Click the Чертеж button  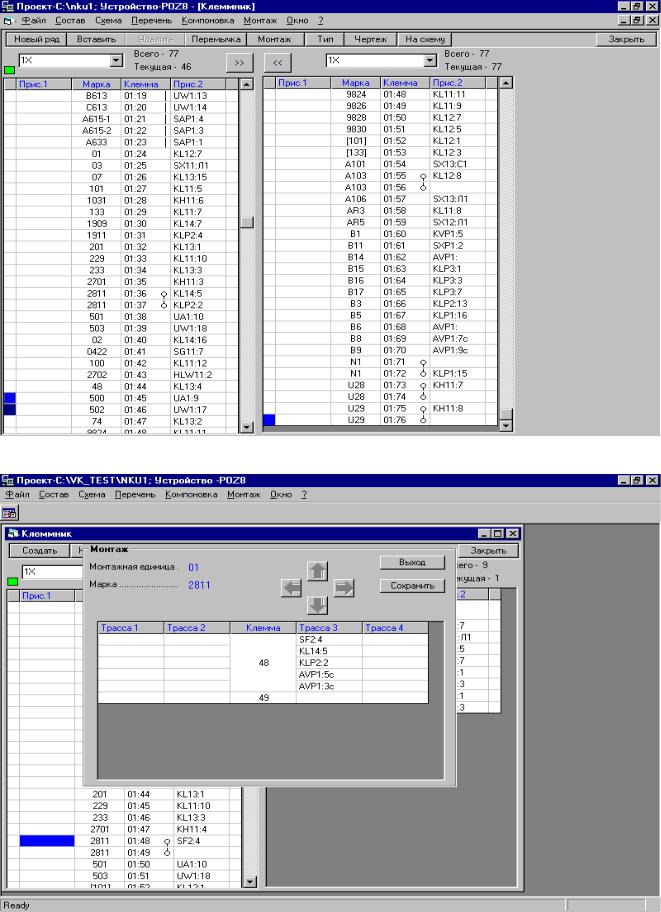point(371,40)
